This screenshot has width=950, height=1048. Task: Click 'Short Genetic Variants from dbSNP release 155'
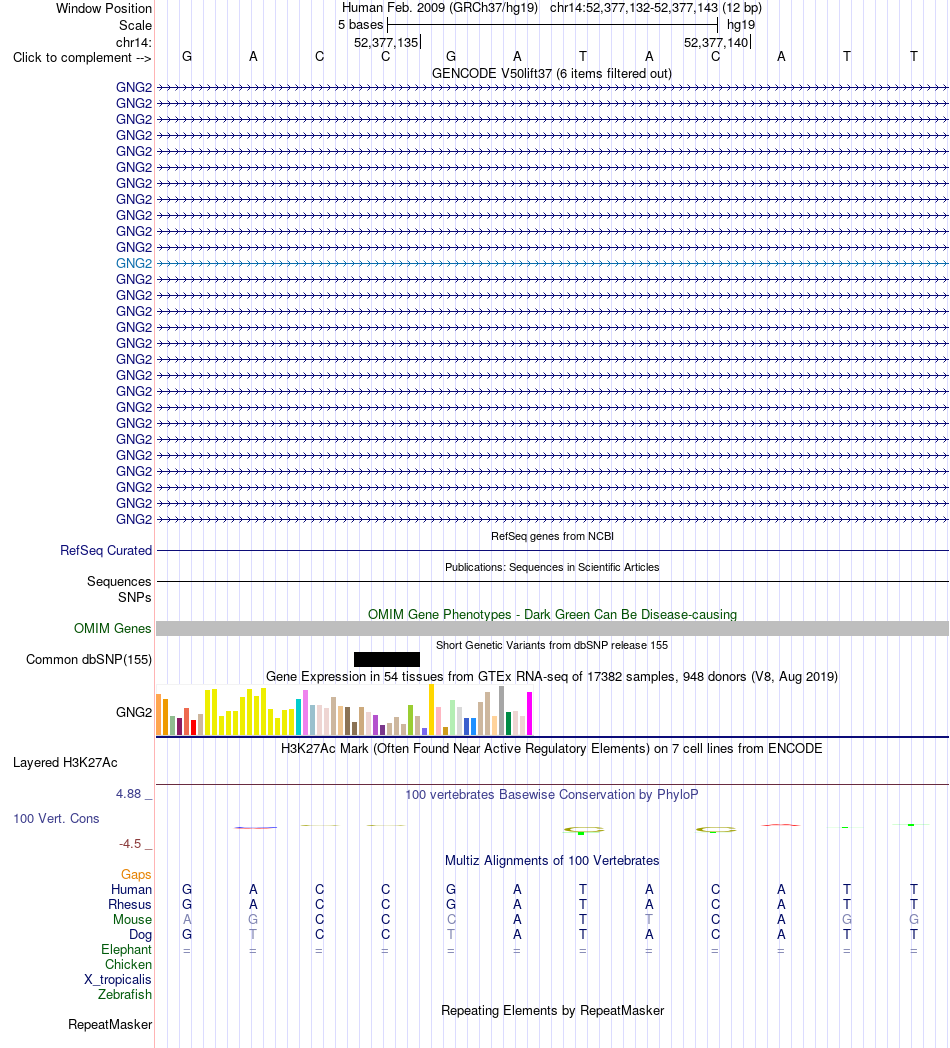coord(552,645)
